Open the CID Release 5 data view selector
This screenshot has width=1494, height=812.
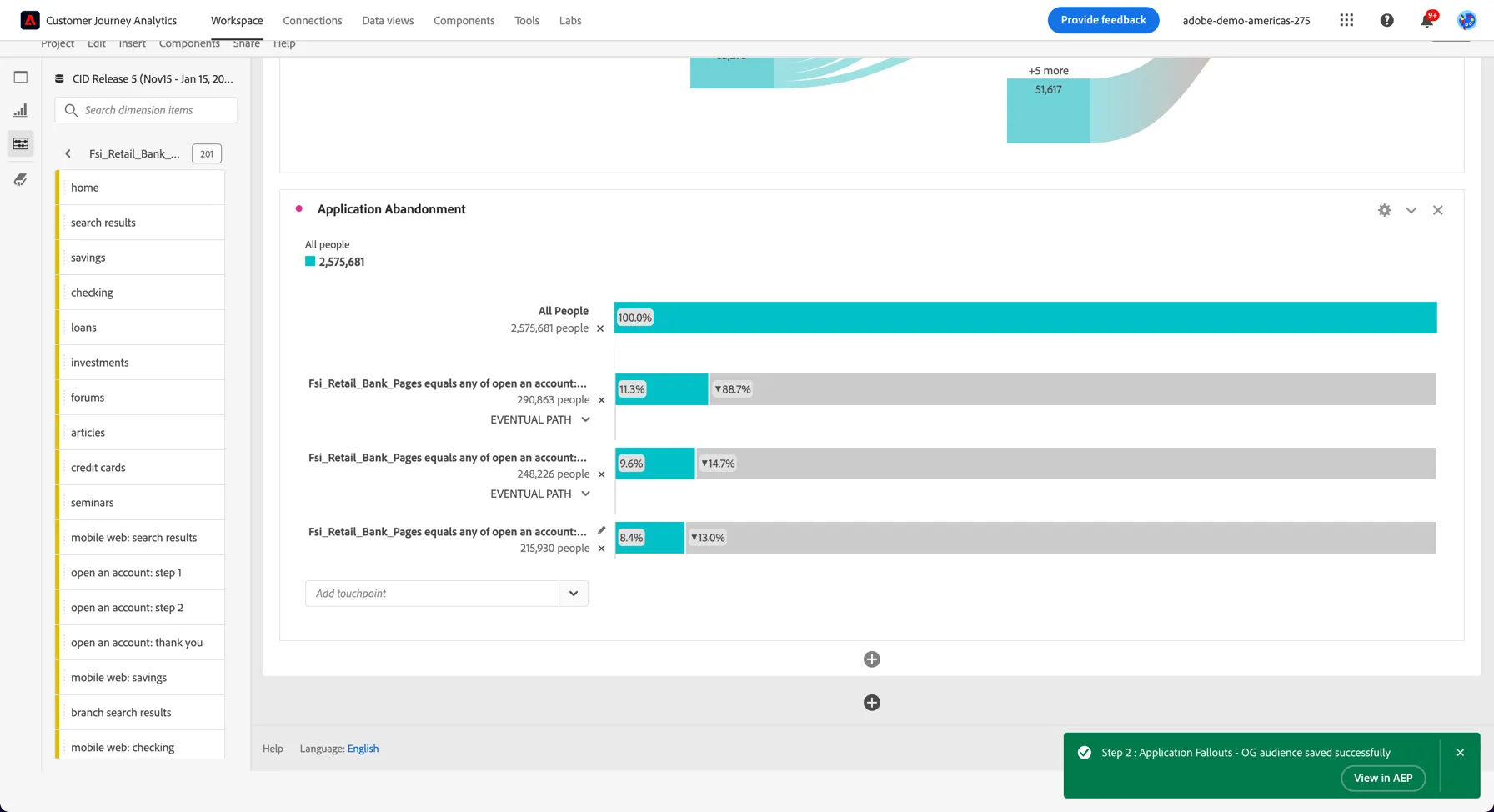click(x=143, y=79)
